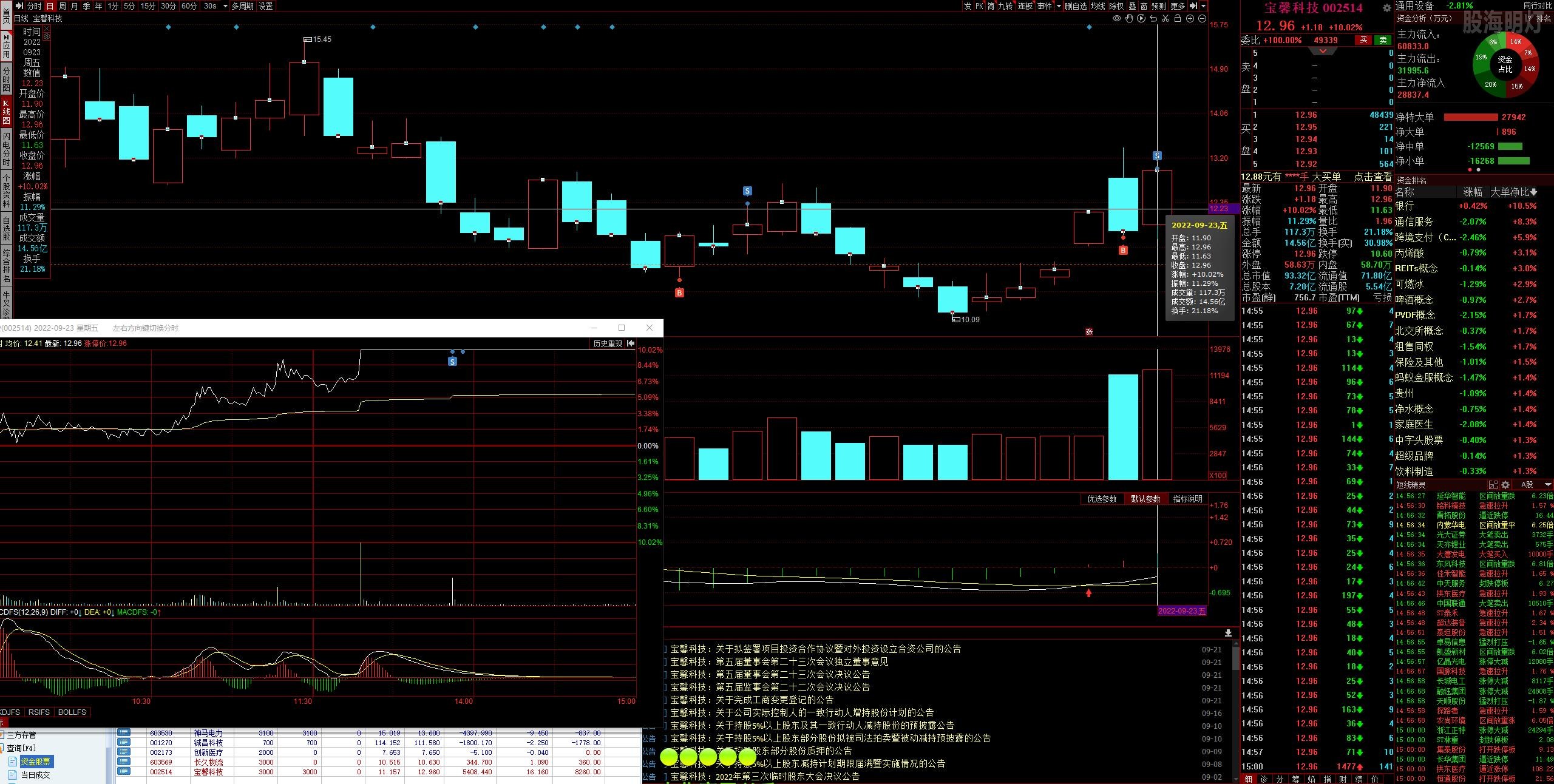Pop out the 短线精灵 panel icon
The height and width of the screenshot is (784, 1554).
coord(1493,485)
